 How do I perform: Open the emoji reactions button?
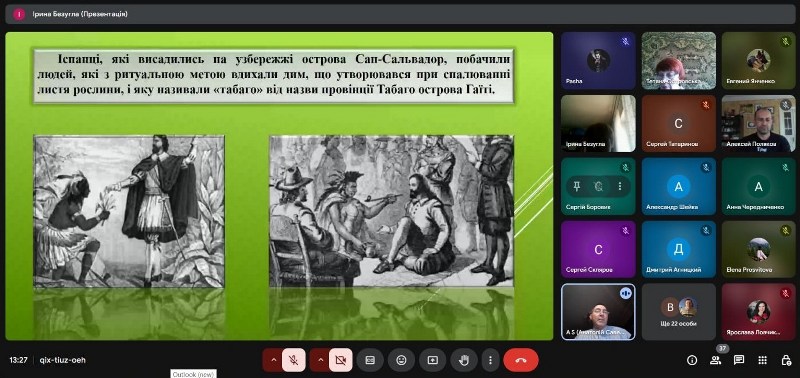(402, 360)
